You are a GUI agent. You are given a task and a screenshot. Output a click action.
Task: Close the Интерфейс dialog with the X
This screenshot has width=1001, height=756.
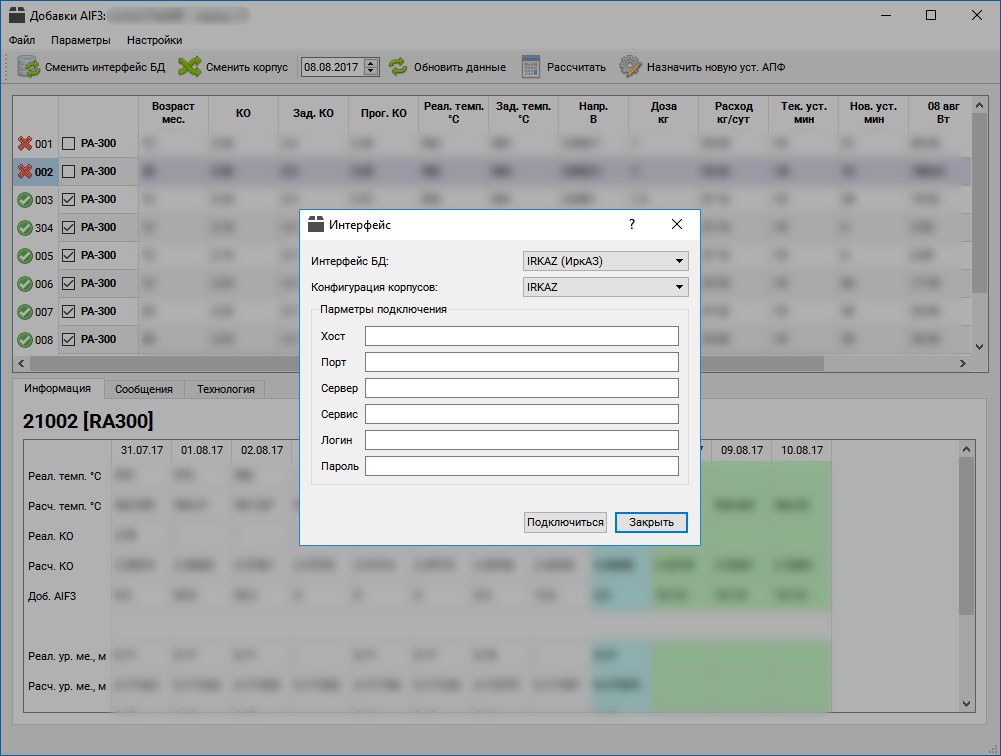tap(677, 224)
